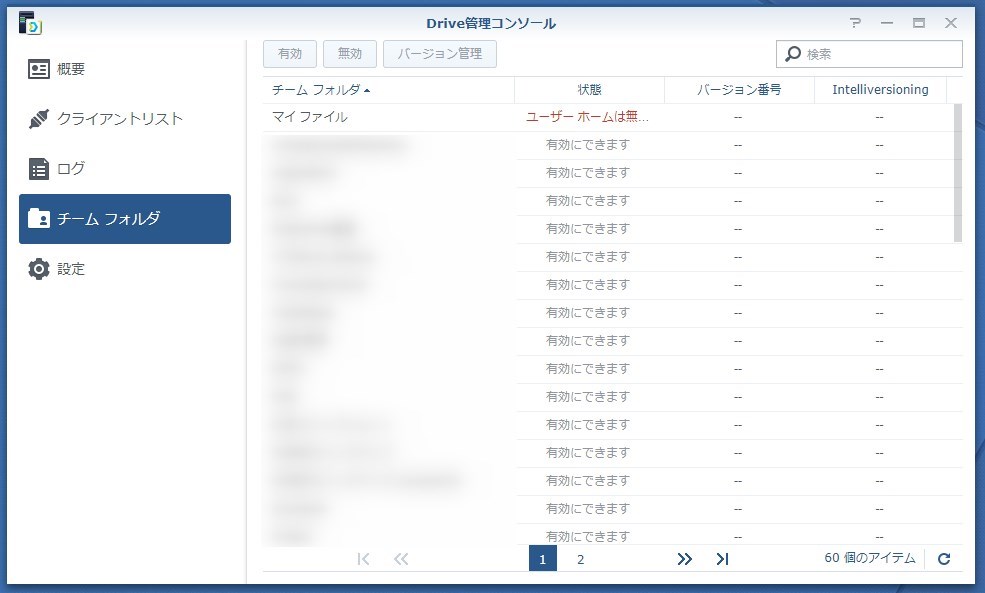Go to the next page of results
This screenshot has width=985, height=593.
[x=685, y=559]
